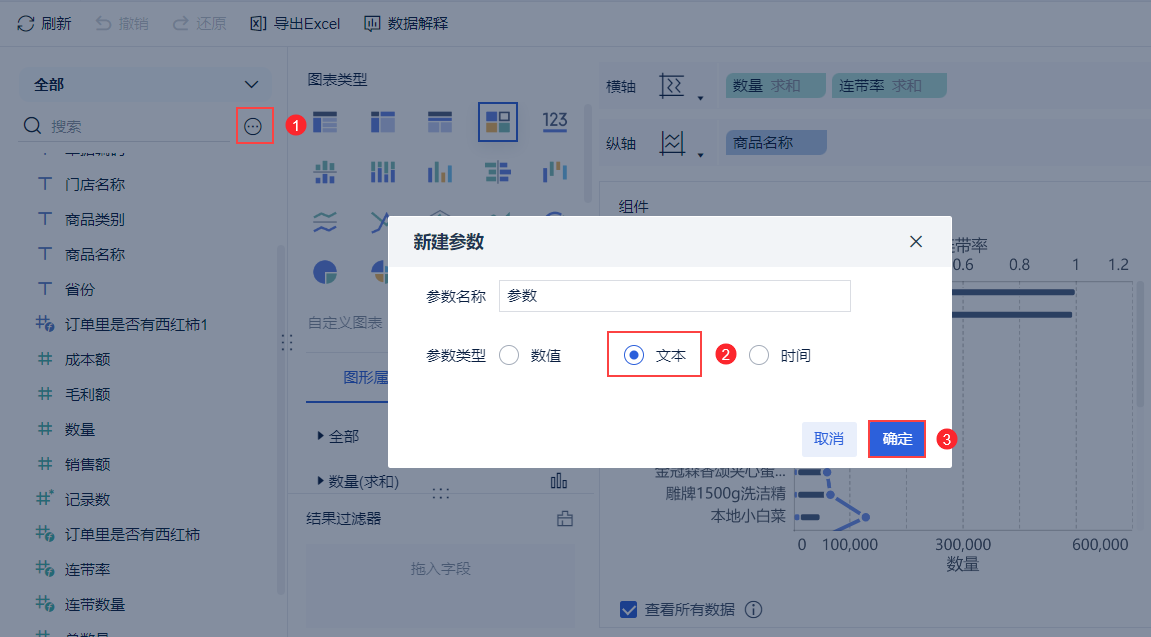
Task: Open 数据解释 data explanation
Action: click(x=406, y=23)
